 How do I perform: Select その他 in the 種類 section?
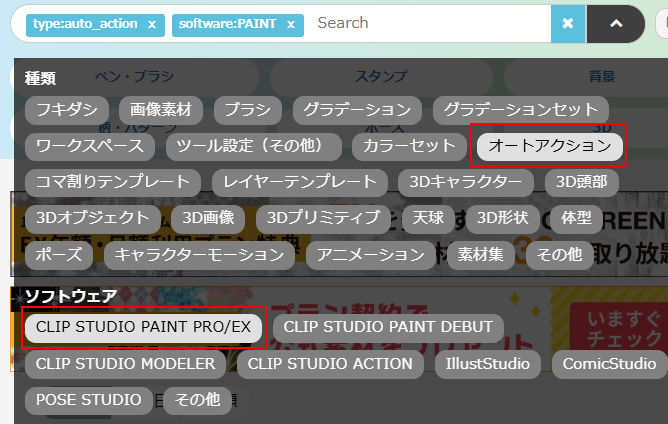coord(559,255)
